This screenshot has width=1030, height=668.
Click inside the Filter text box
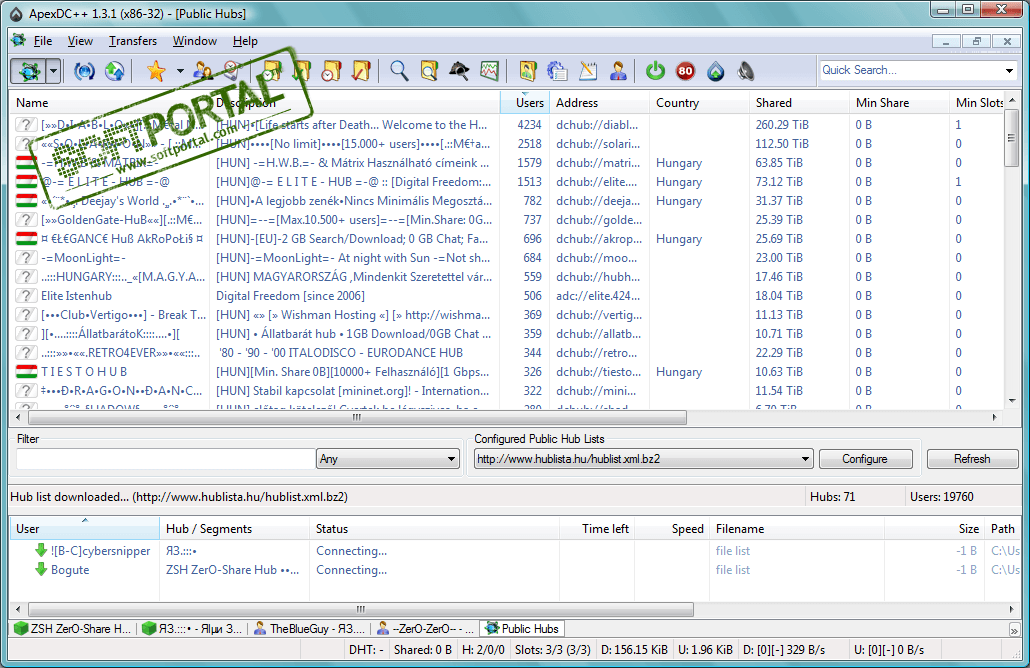pos(164,459)
